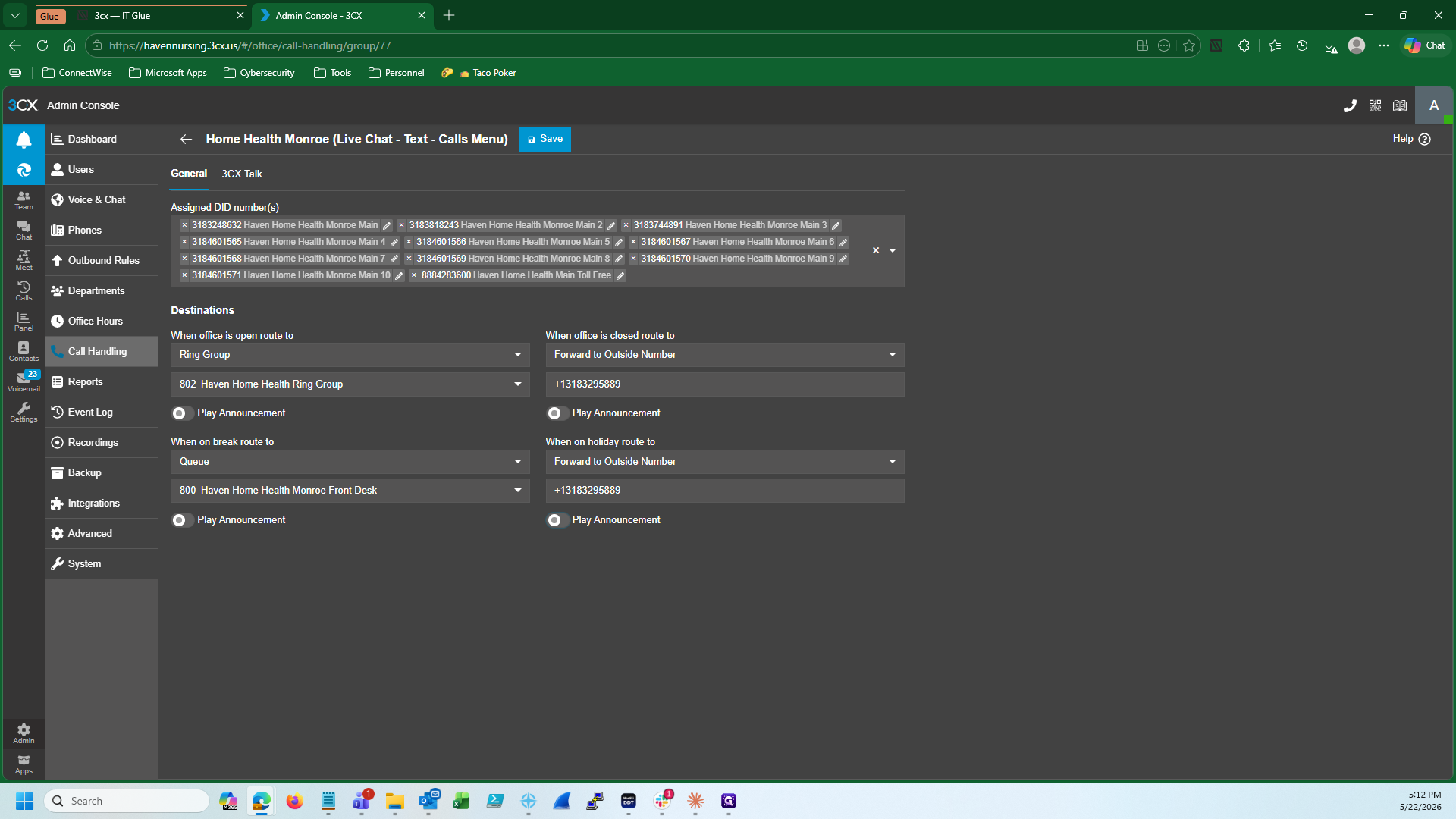Remove DID 8884283600 Main Toll Free
Image resolution: width=1456 pixels, height=819 pixels.
click(414, 275)
